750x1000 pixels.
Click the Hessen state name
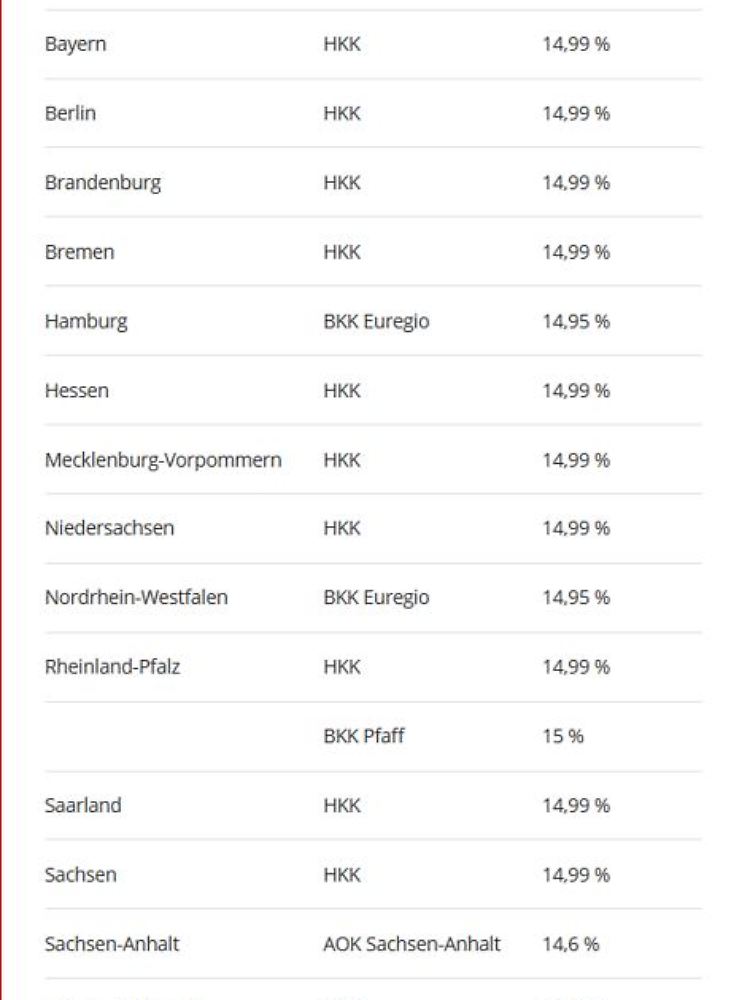[x=77, y=390]
